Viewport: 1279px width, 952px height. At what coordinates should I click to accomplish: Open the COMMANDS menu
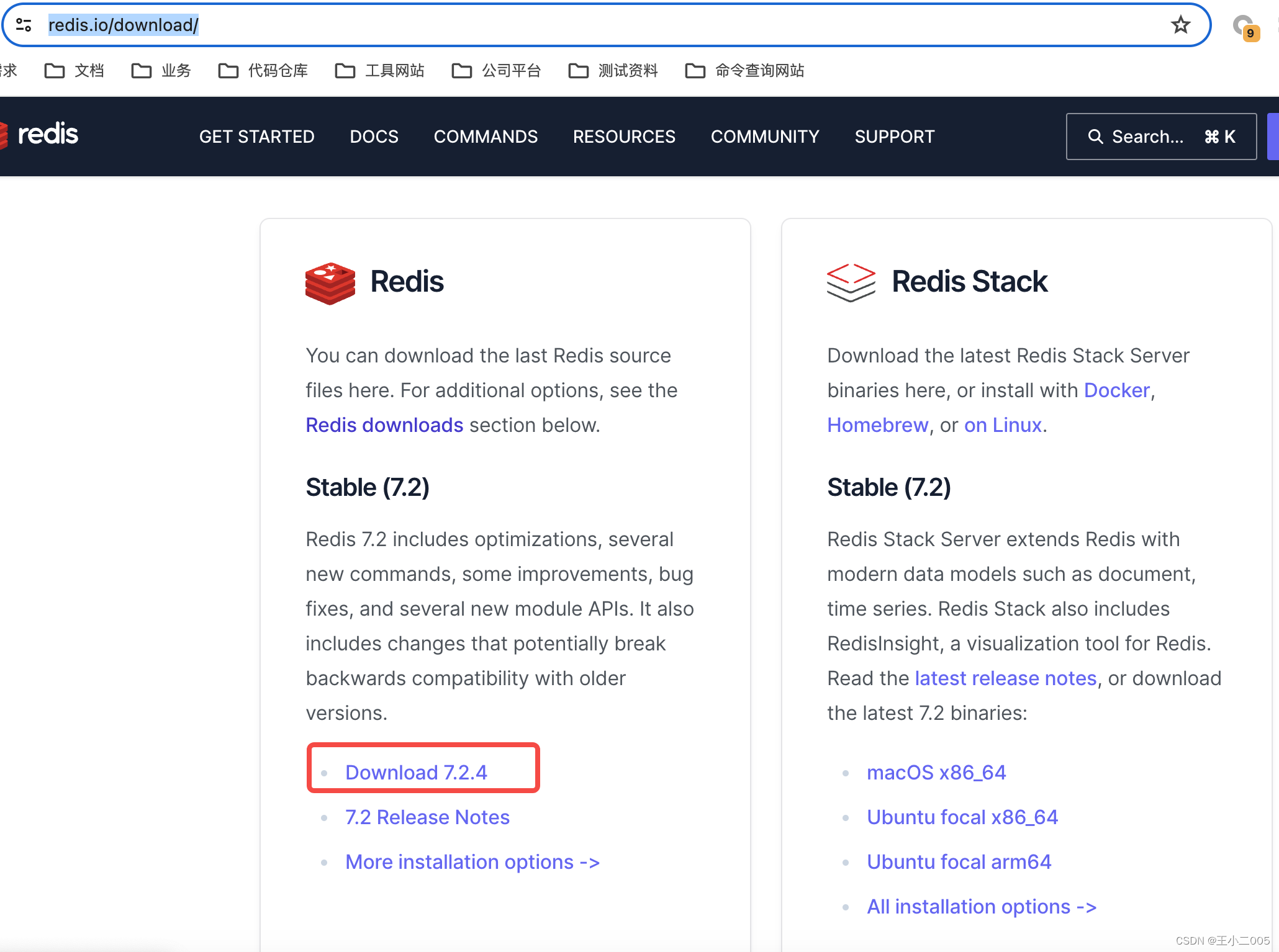tap(486, 136)
